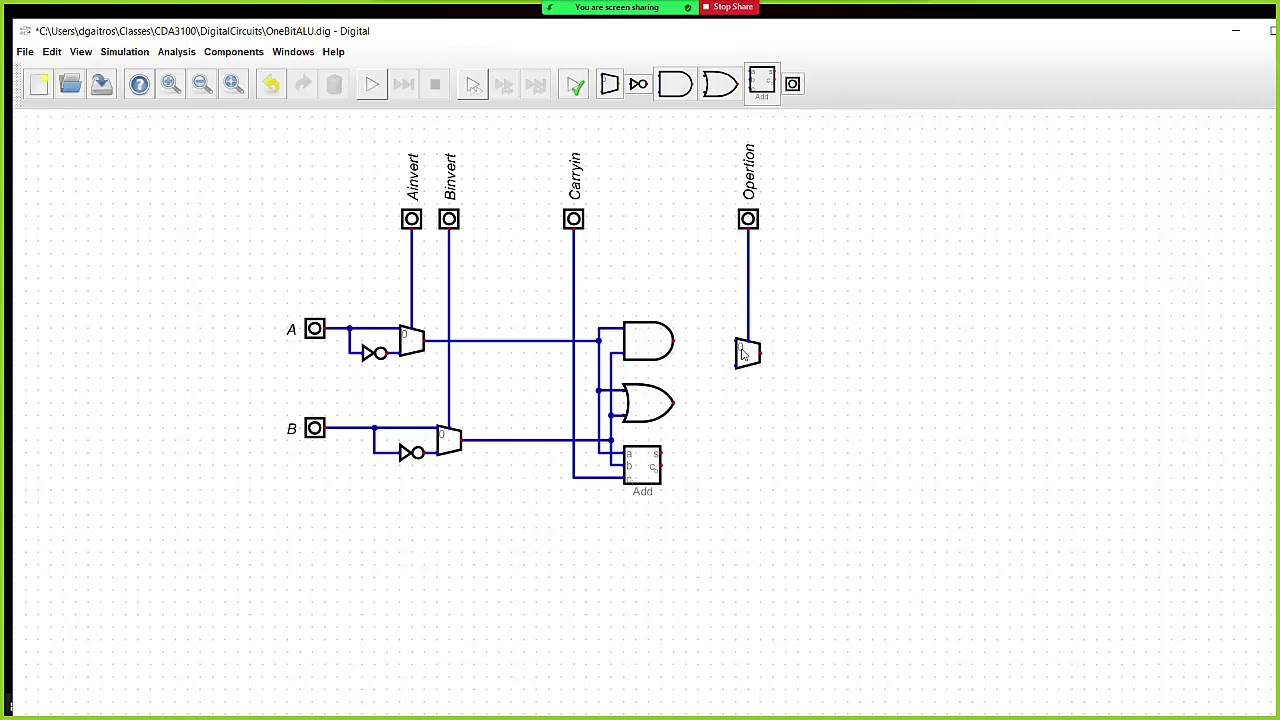Zoom in on the circuit
1280x720 pixels.
click(x=171, y=85)
